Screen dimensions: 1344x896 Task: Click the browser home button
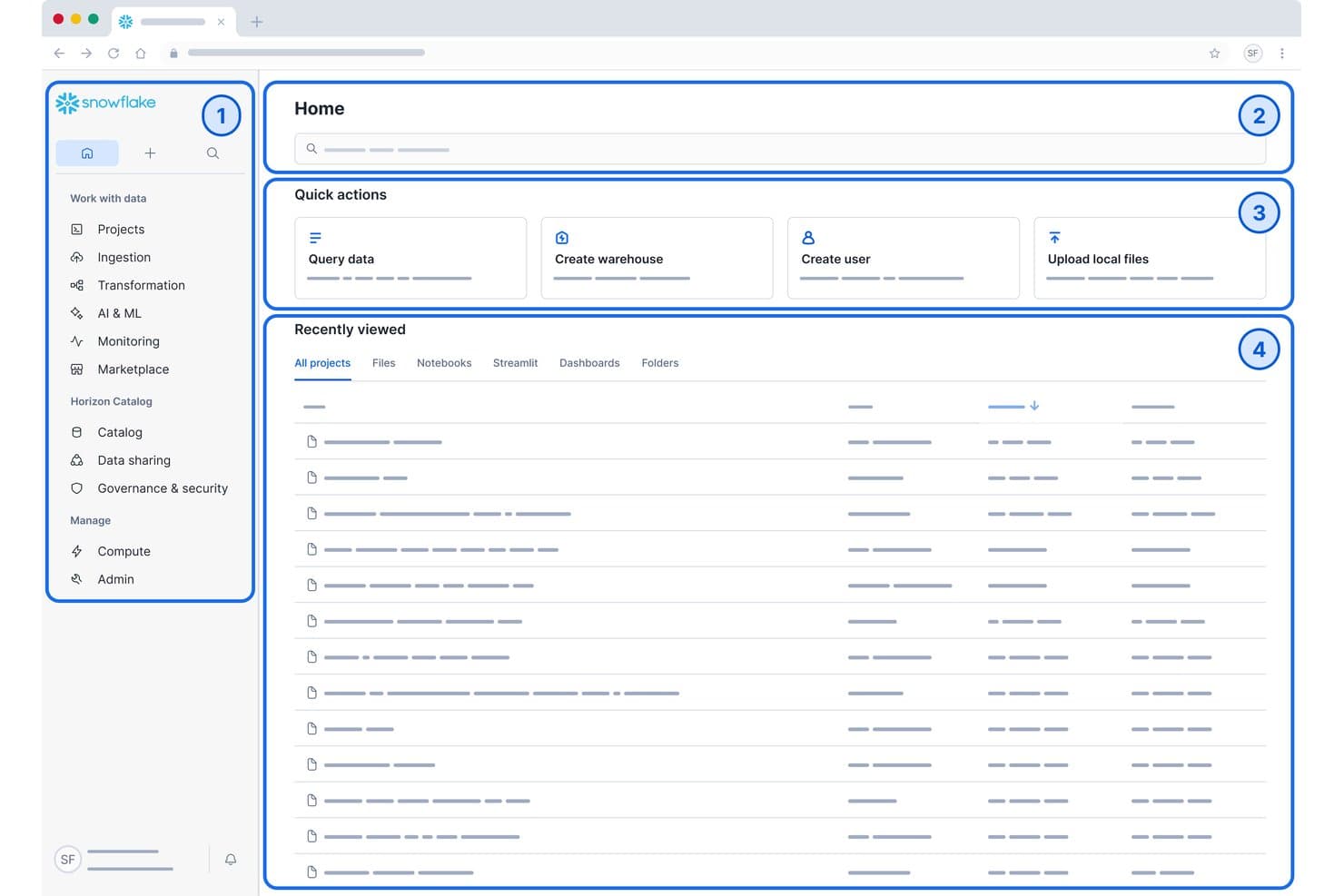click(x=141, y=54)
